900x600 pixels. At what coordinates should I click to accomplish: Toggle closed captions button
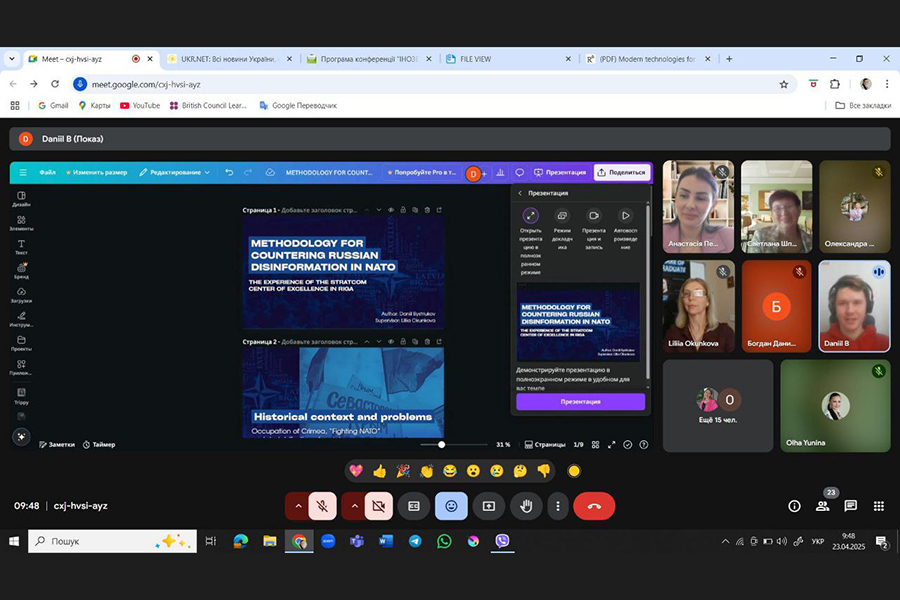click(x=412, y=506)
